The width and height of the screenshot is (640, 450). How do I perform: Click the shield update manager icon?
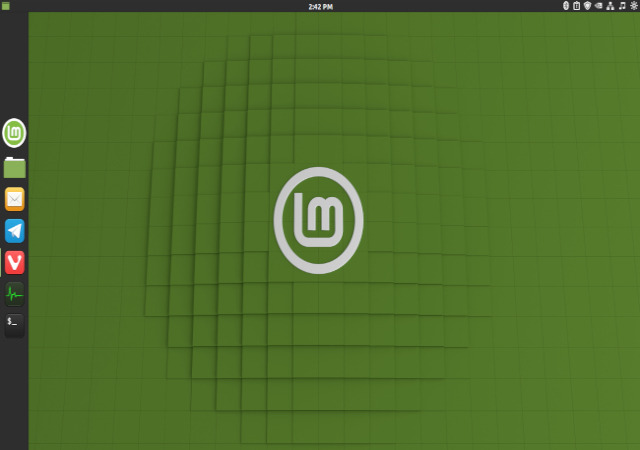click(587, 6)
